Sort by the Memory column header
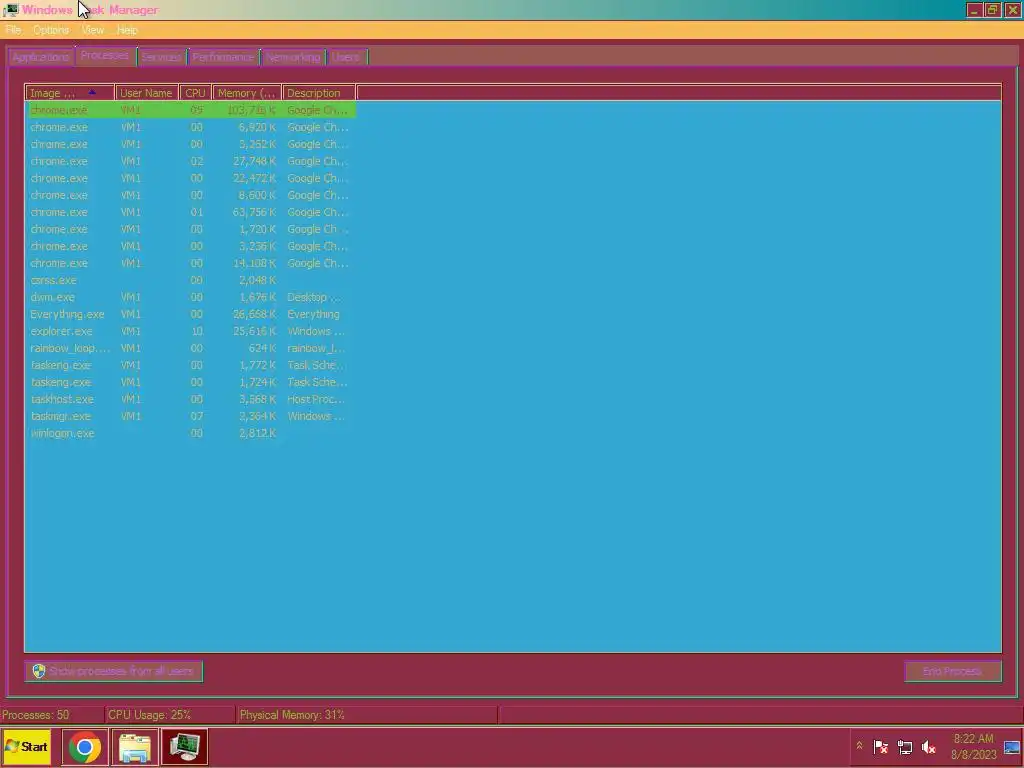Image resolution: width=1024 pixels, height=768 pixels. pyautogui.click(x=247, y=93)
